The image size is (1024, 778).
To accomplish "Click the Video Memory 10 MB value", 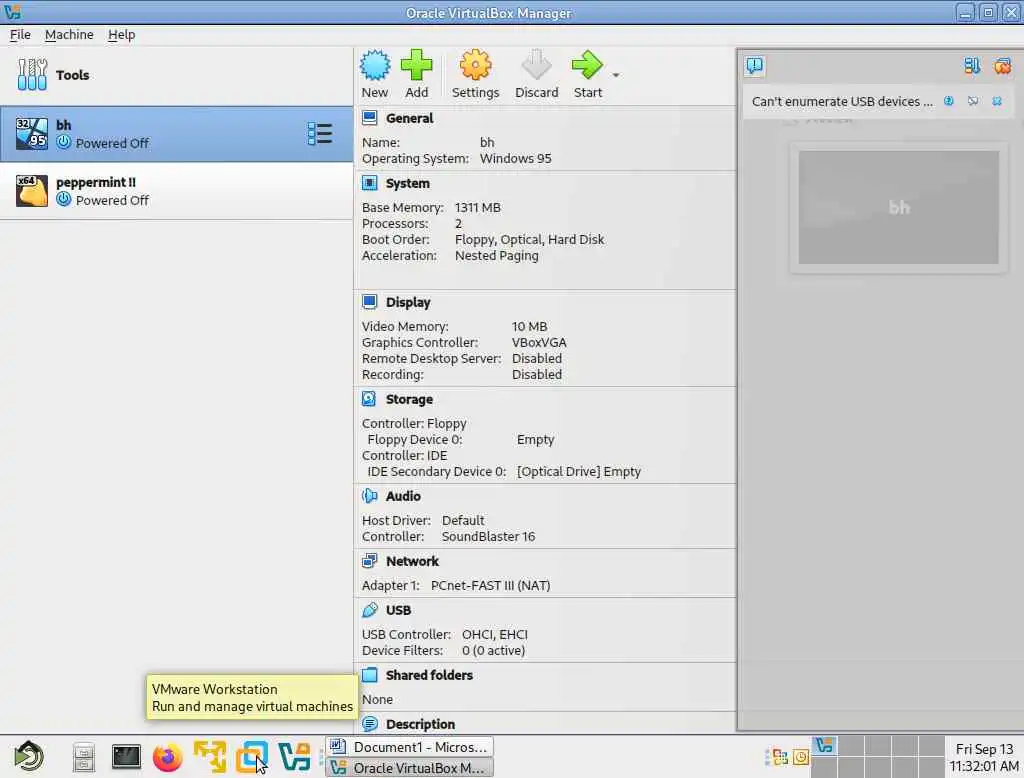I will click(530, 326).
